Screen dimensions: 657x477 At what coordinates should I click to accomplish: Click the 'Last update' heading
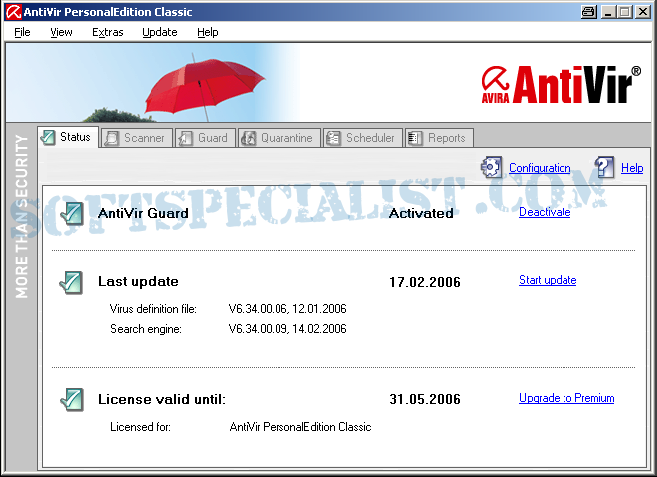(x=138, y=281)
